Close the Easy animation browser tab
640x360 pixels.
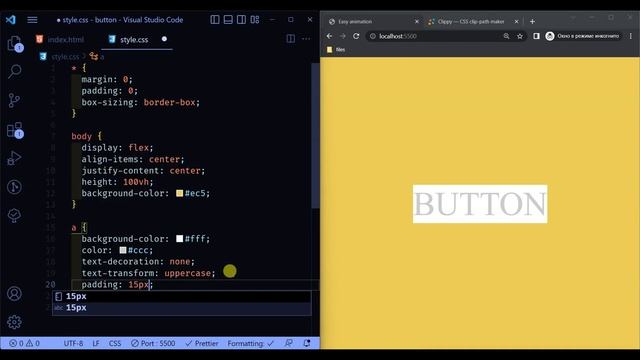pos(417,21)
